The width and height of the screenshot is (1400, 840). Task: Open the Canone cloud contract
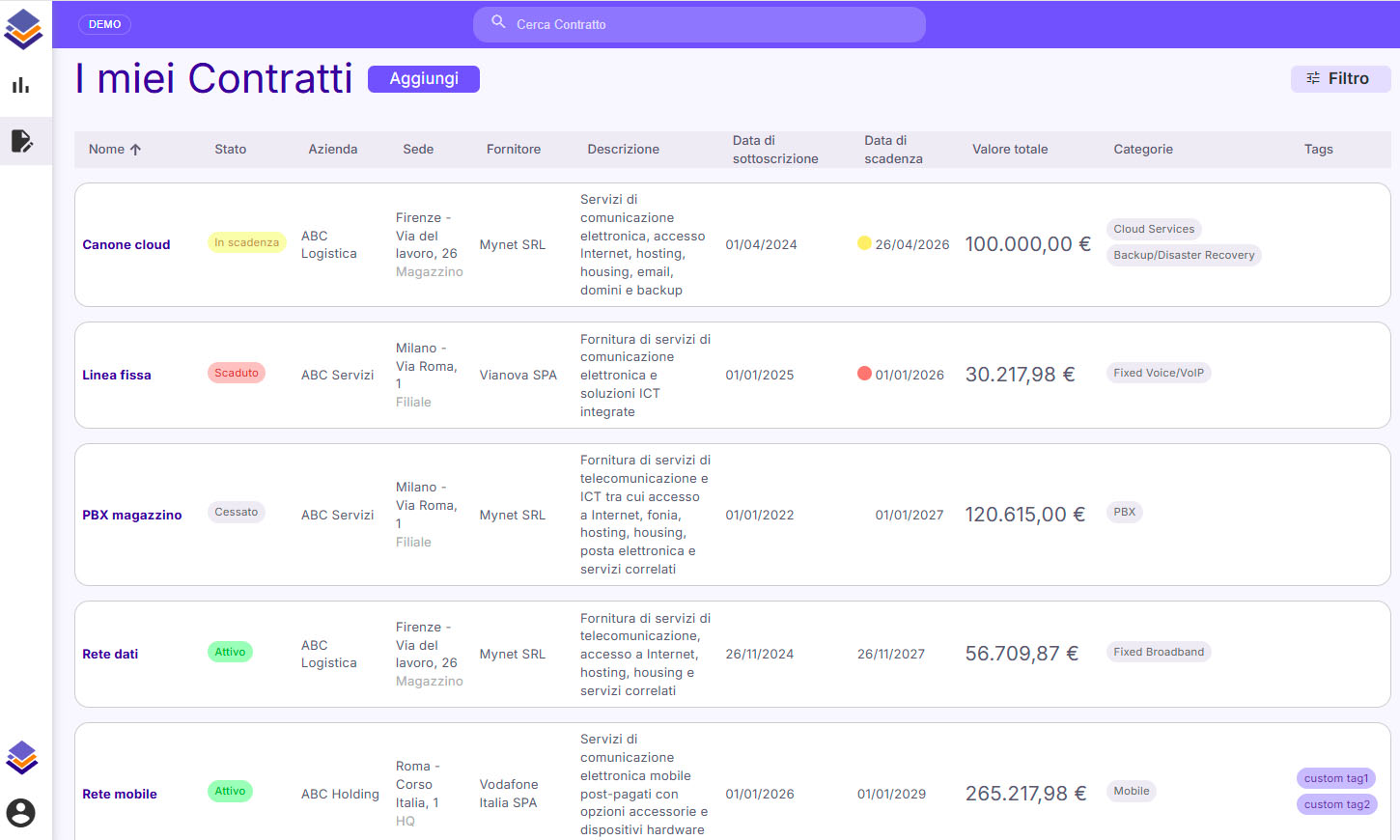[x=126, y=245]
